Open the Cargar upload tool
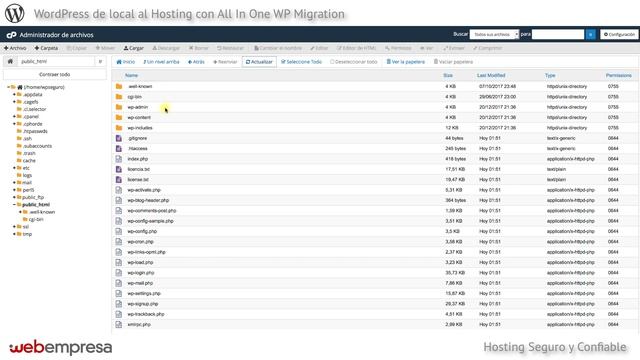 tap(133, 48)
